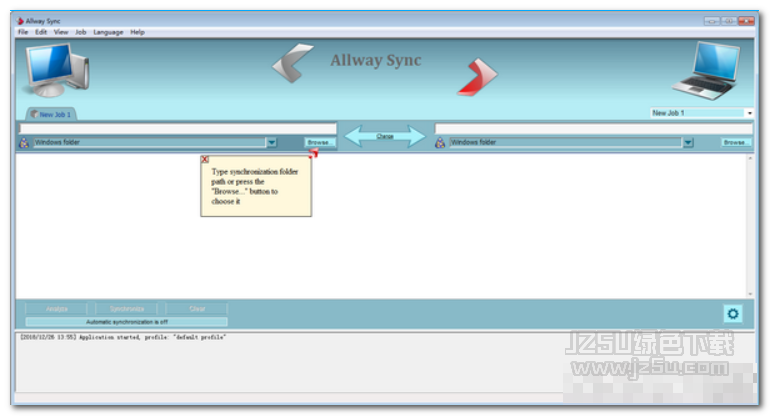Expand the right Windows folder dropdown arrow
770x416 pixels.
[688, 142]
